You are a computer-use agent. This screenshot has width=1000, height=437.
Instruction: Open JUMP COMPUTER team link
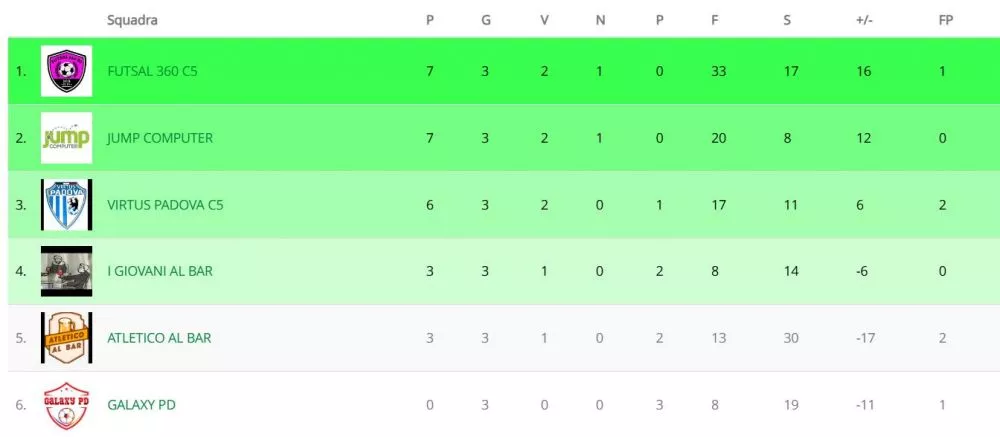coord(160,138)
